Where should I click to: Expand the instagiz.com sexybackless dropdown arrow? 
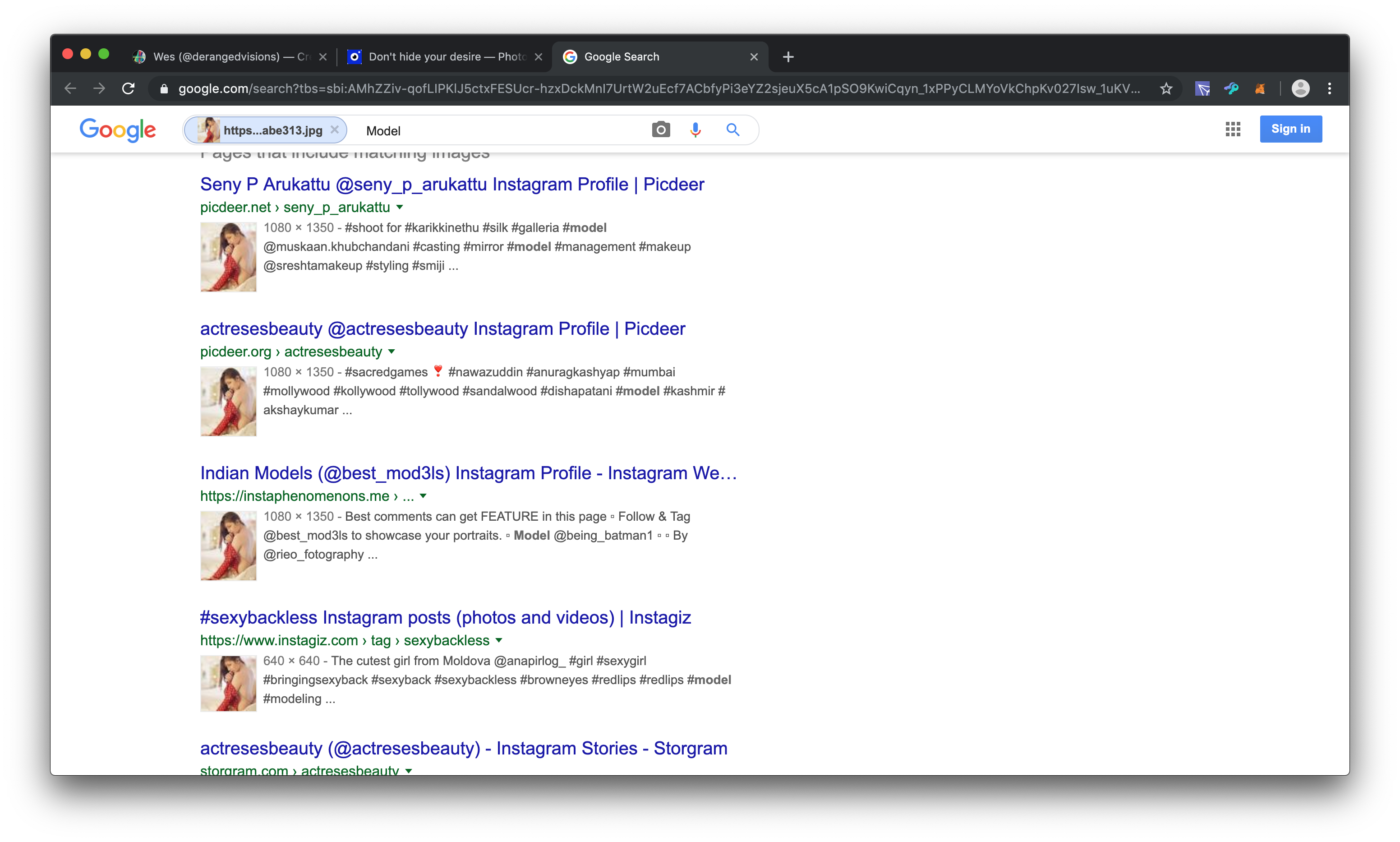click(x=499, y=641)
